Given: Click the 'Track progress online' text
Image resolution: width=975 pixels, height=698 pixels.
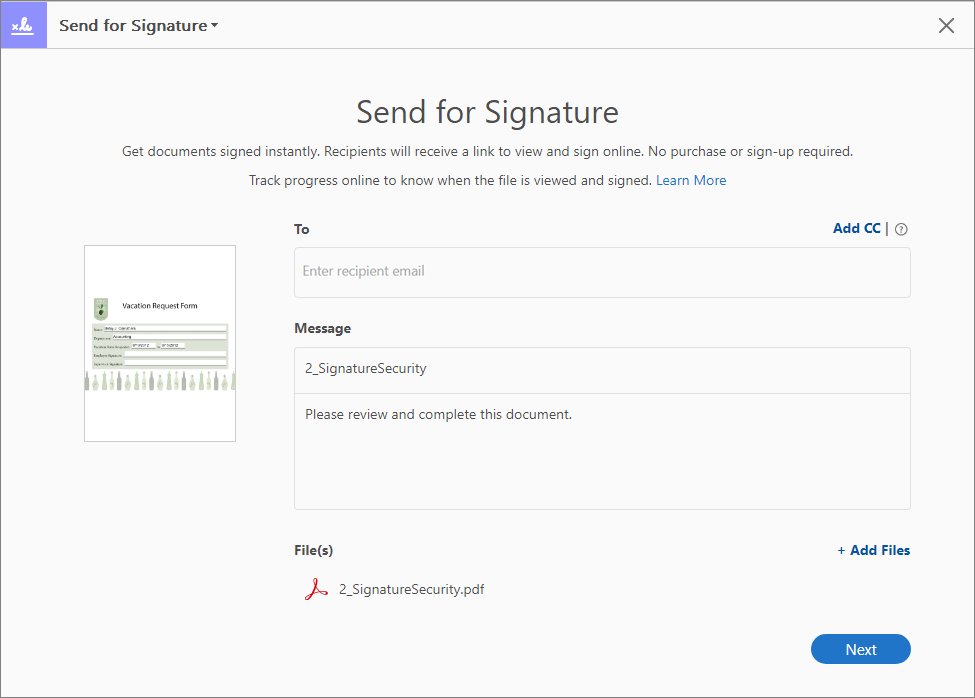Looking at the screenshot, I should click(450, 181).
